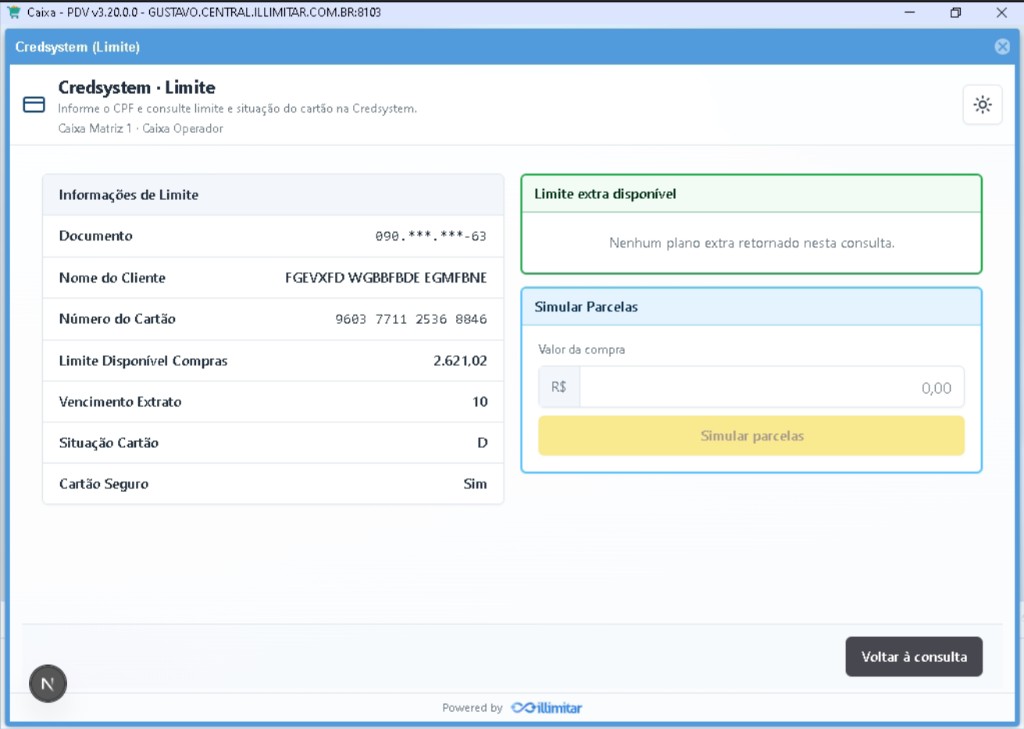Click the Número do Cartão label
The width and height of the screenshot is (1024, 729).
point(117,319)
